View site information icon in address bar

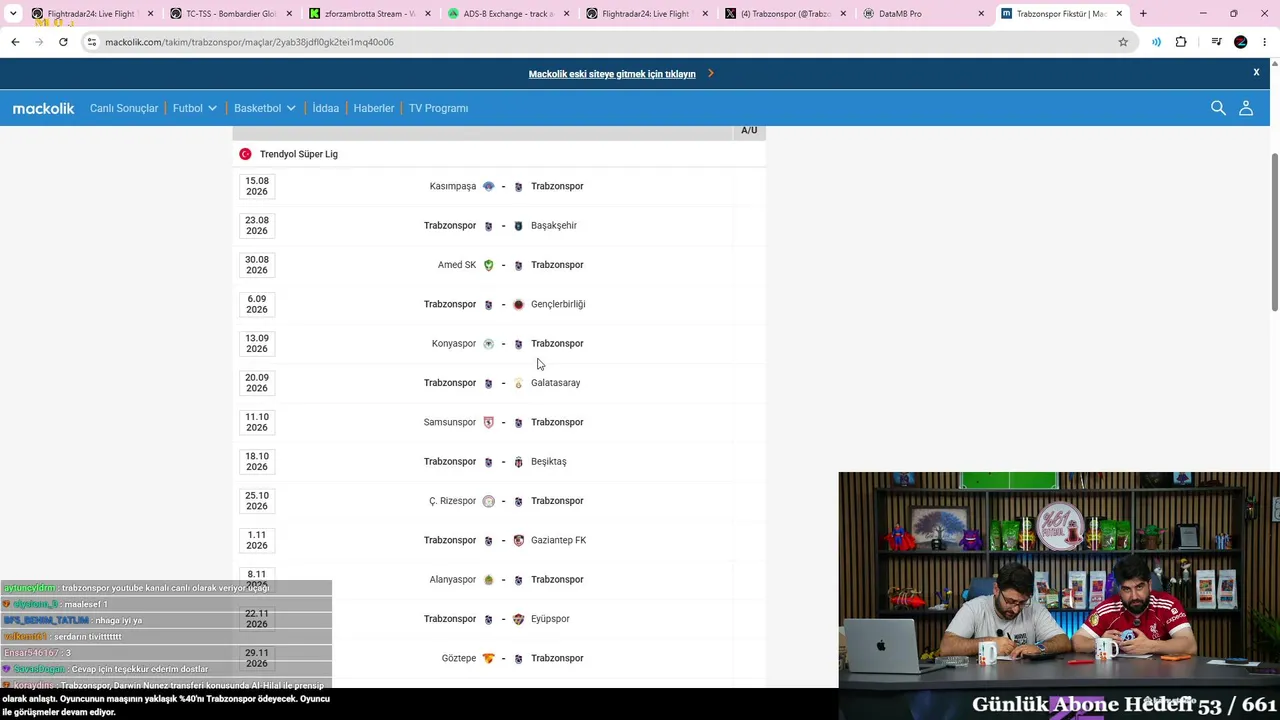coord(92,42)
